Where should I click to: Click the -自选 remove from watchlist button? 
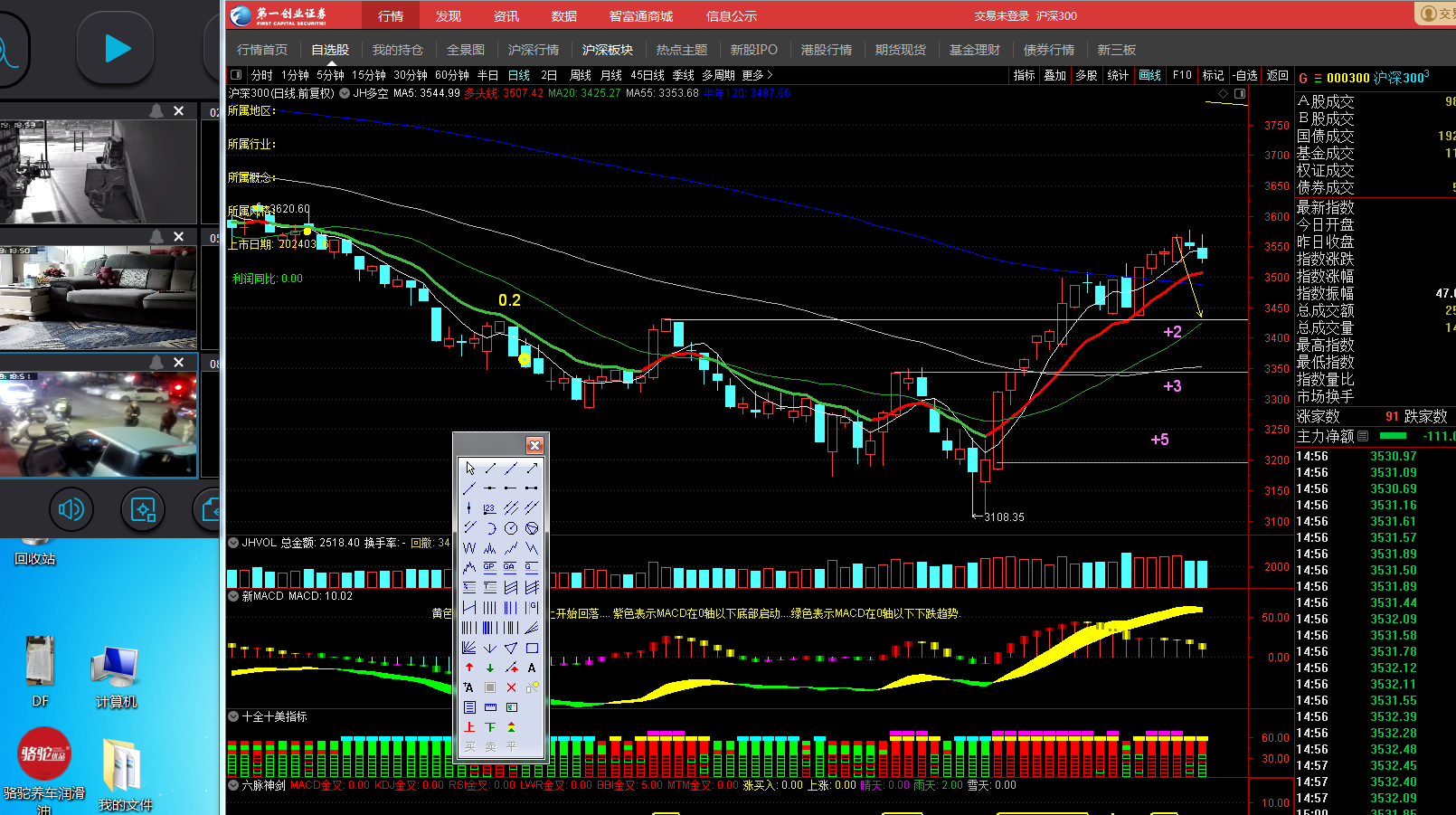(1245, 75)
